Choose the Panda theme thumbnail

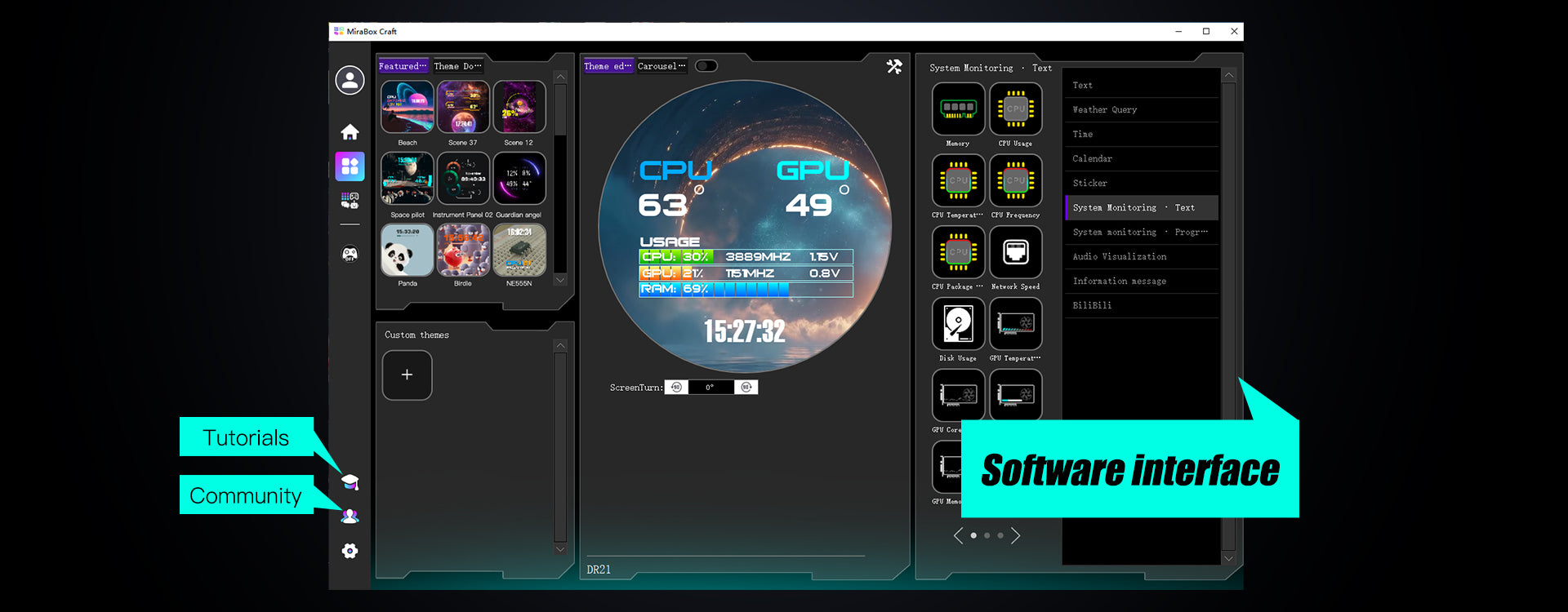pyautogui.click(x=407, y=251)
